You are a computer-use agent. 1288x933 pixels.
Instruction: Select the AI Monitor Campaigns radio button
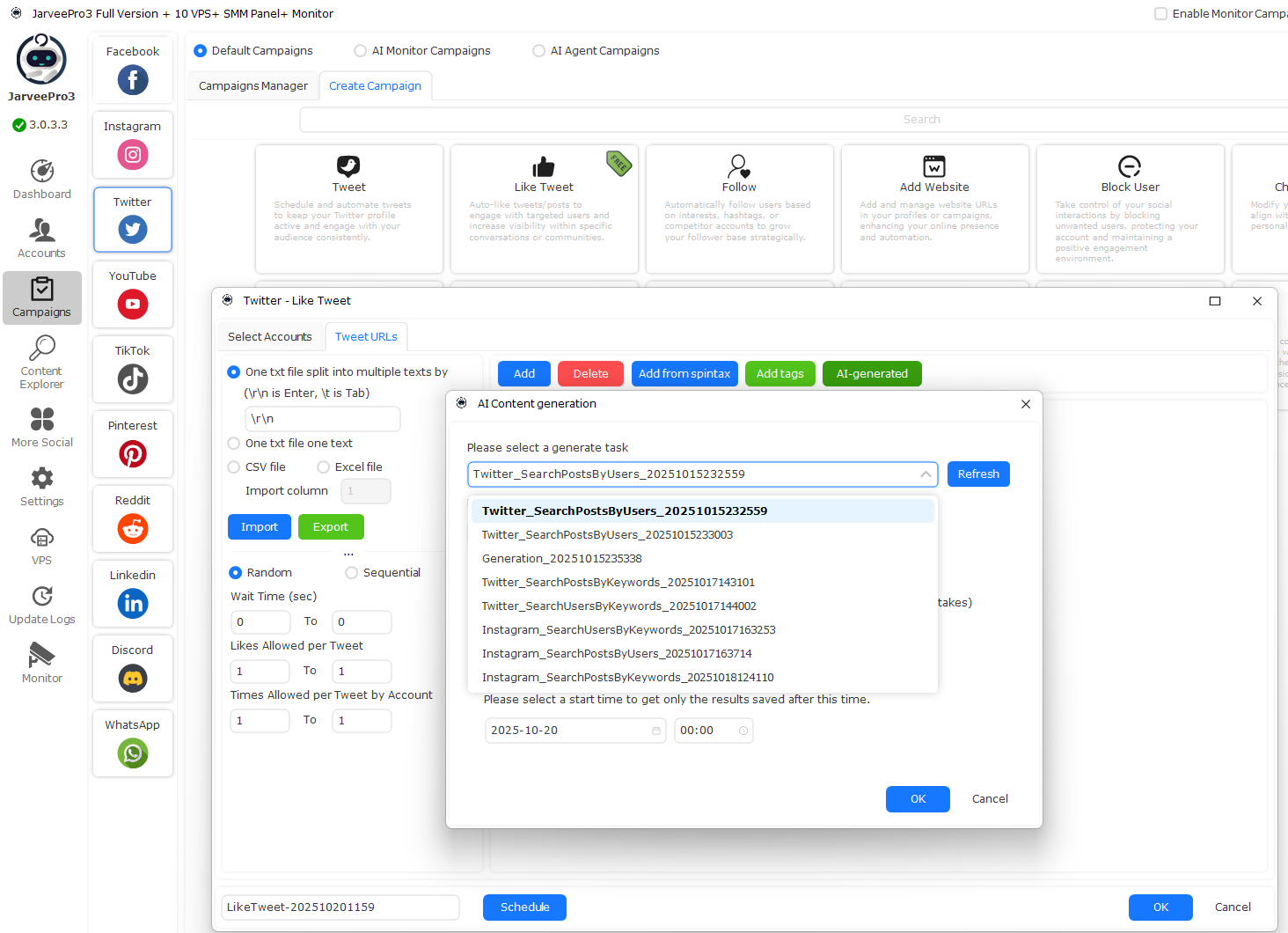coord(361,51)
